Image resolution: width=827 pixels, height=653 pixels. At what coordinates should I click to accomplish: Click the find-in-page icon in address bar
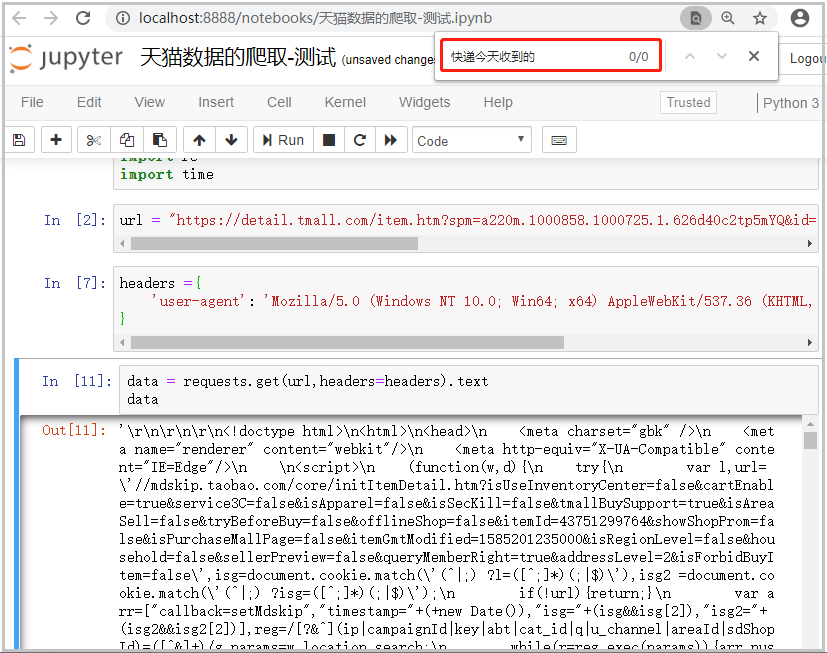696,18
